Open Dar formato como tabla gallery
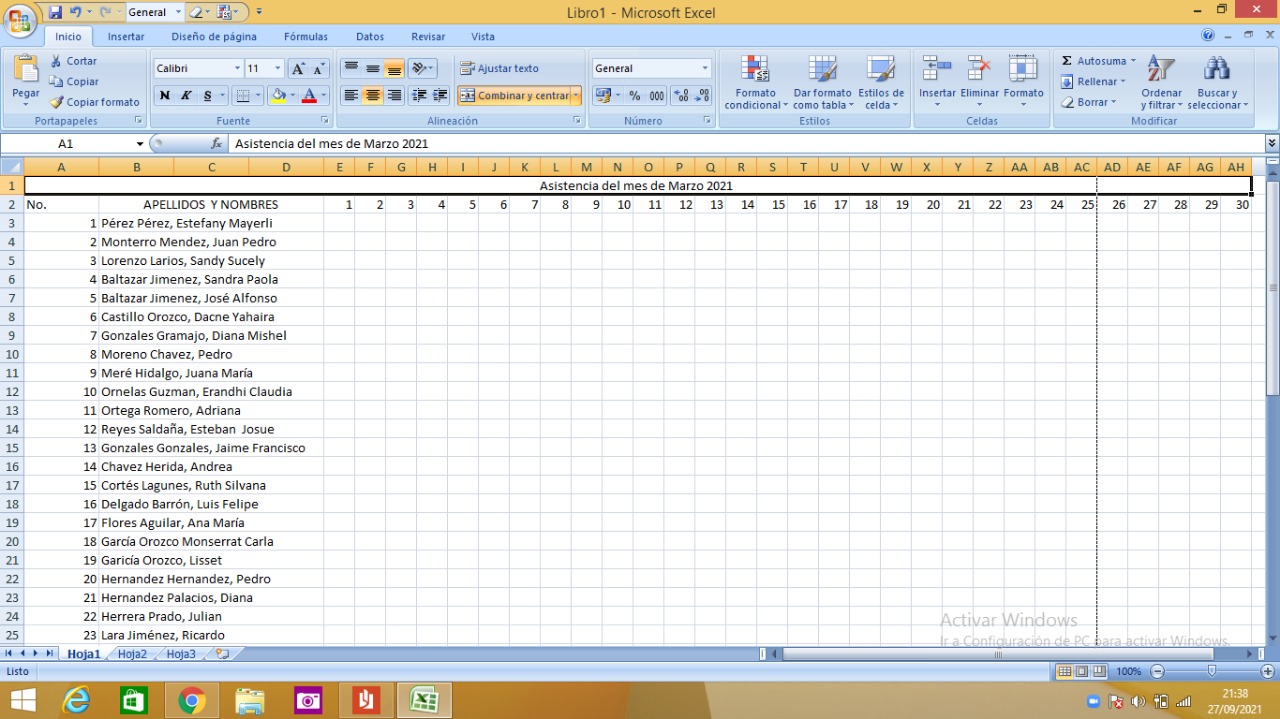 [823, 82]
